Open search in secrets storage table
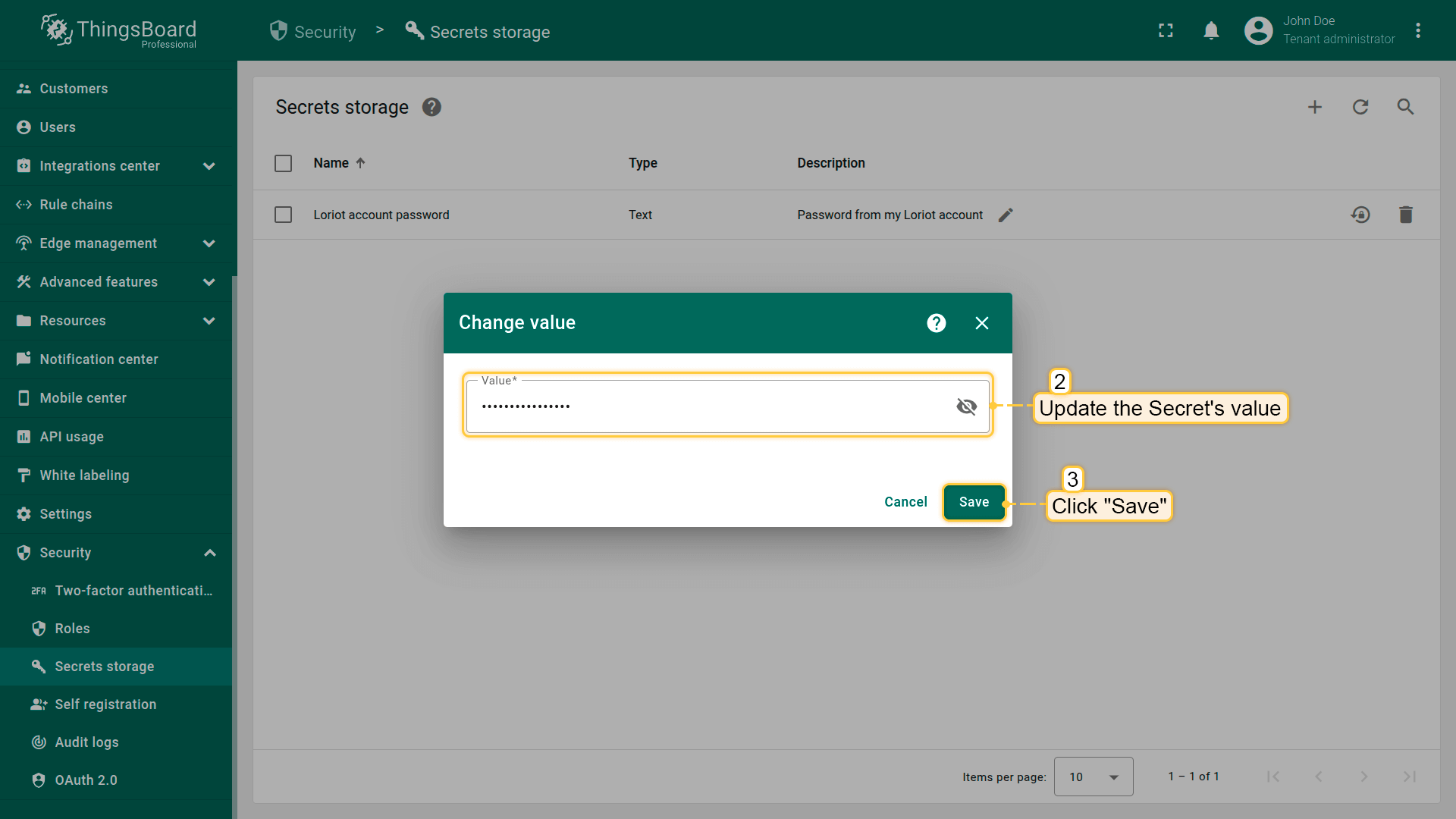1456x819 pixels. 1406,107
